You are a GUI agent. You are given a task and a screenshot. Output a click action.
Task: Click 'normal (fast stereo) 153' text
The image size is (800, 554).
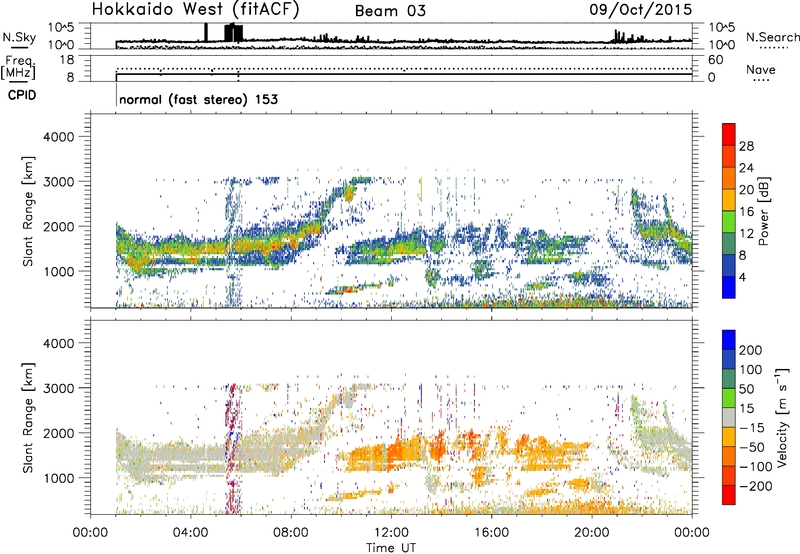point(198,99)
